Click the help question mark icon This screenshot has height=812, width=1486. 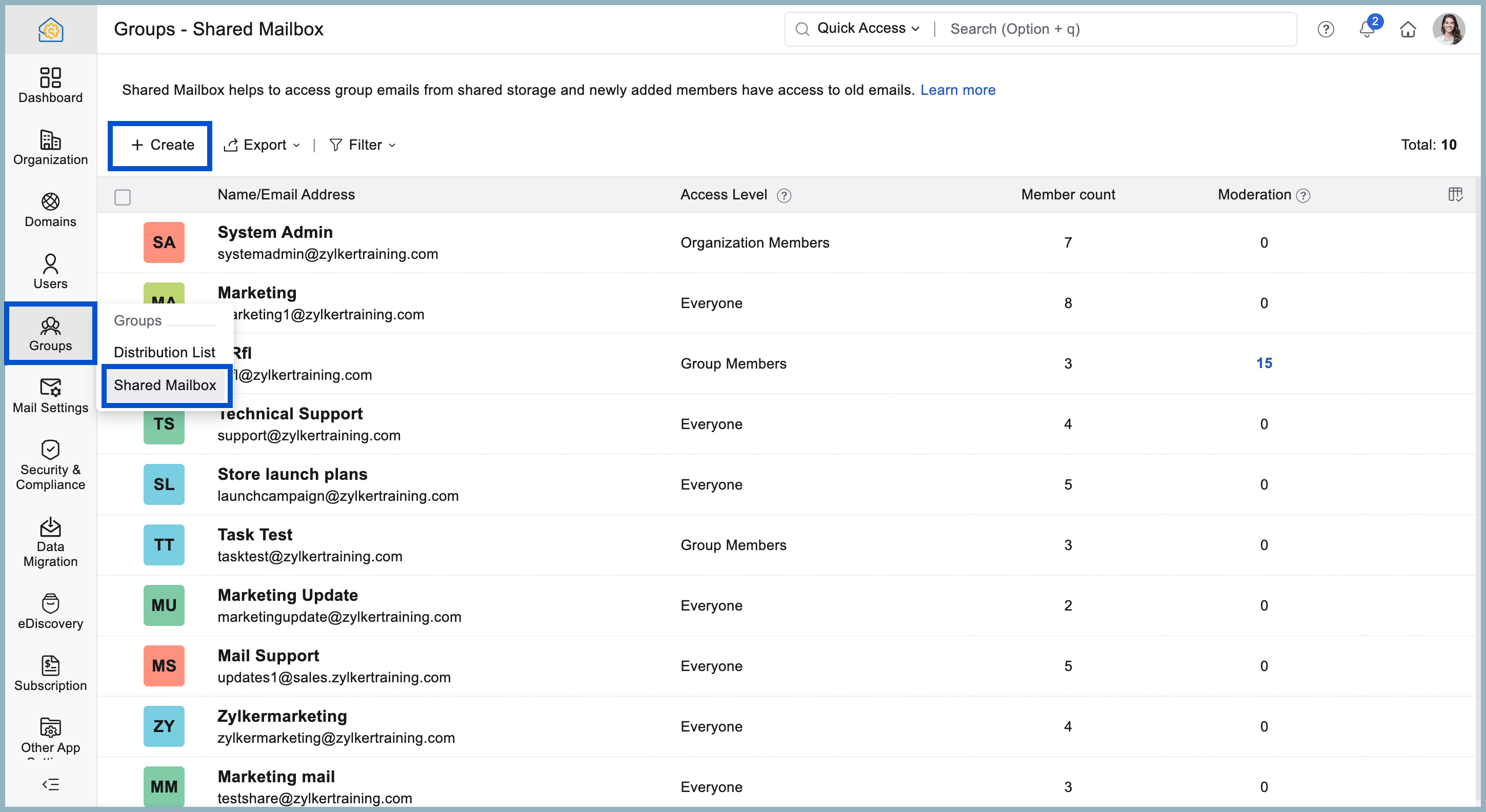1325,29
